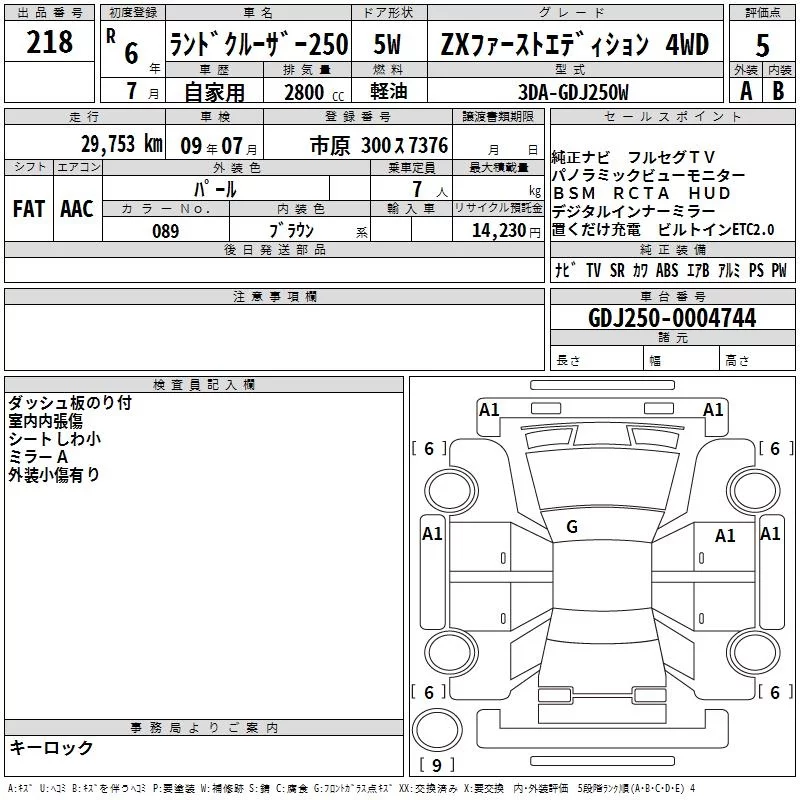Screen dimensions: 800x800
Task: Click 置くだけ充電 ビルトインETC2.0 line
Action: 663,230
